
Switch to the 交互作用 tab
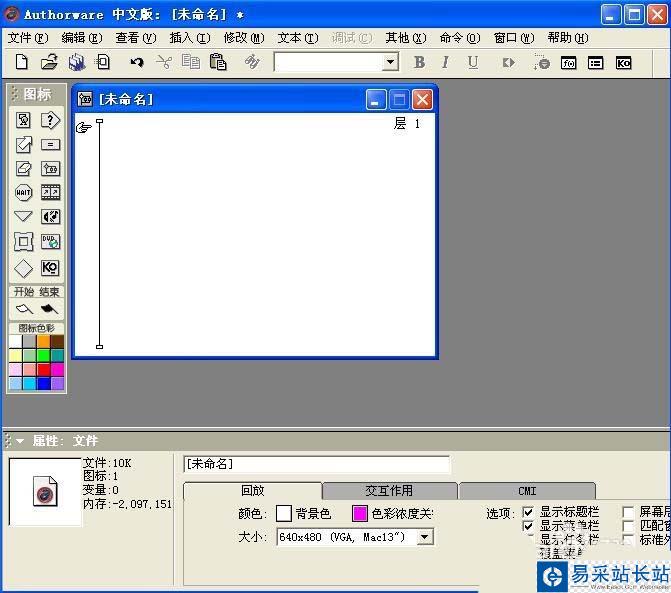[x=389, y=490]
